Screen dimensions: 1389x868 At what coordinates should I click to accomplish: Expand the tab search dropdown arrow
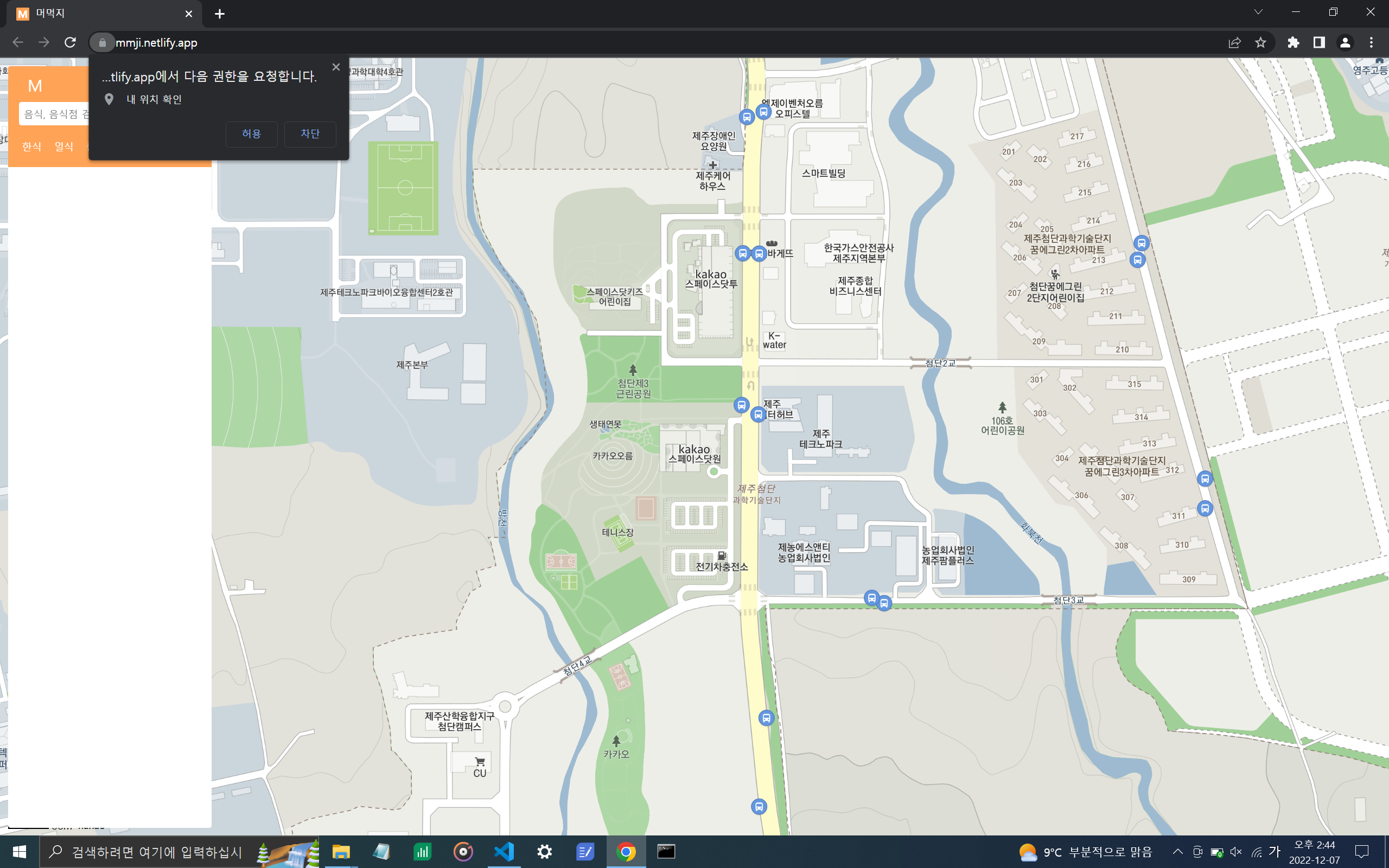pyautogui.click(x=1258, y=12)
